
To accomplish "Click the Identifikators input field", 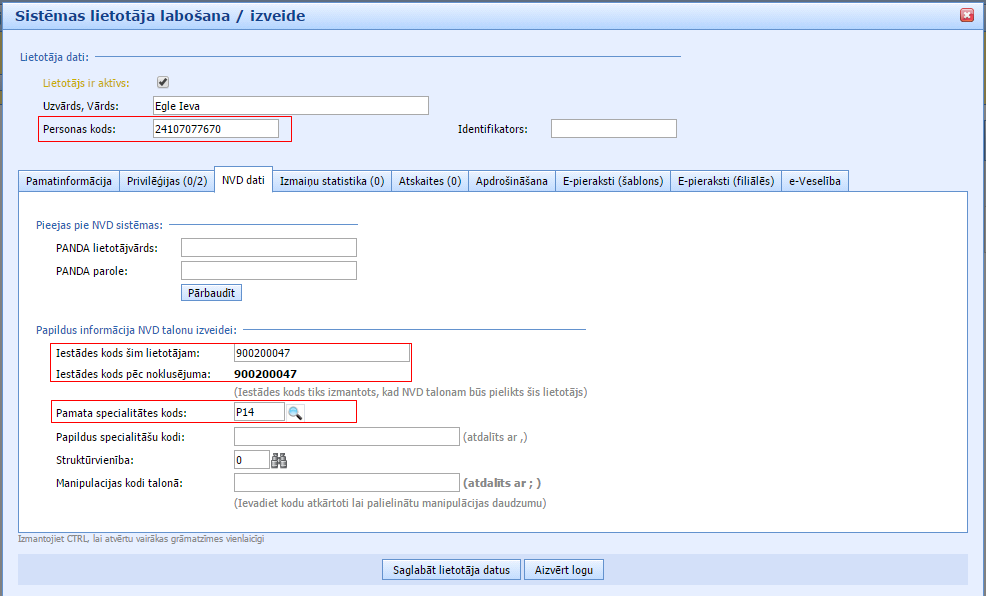I will pos(613,129).
